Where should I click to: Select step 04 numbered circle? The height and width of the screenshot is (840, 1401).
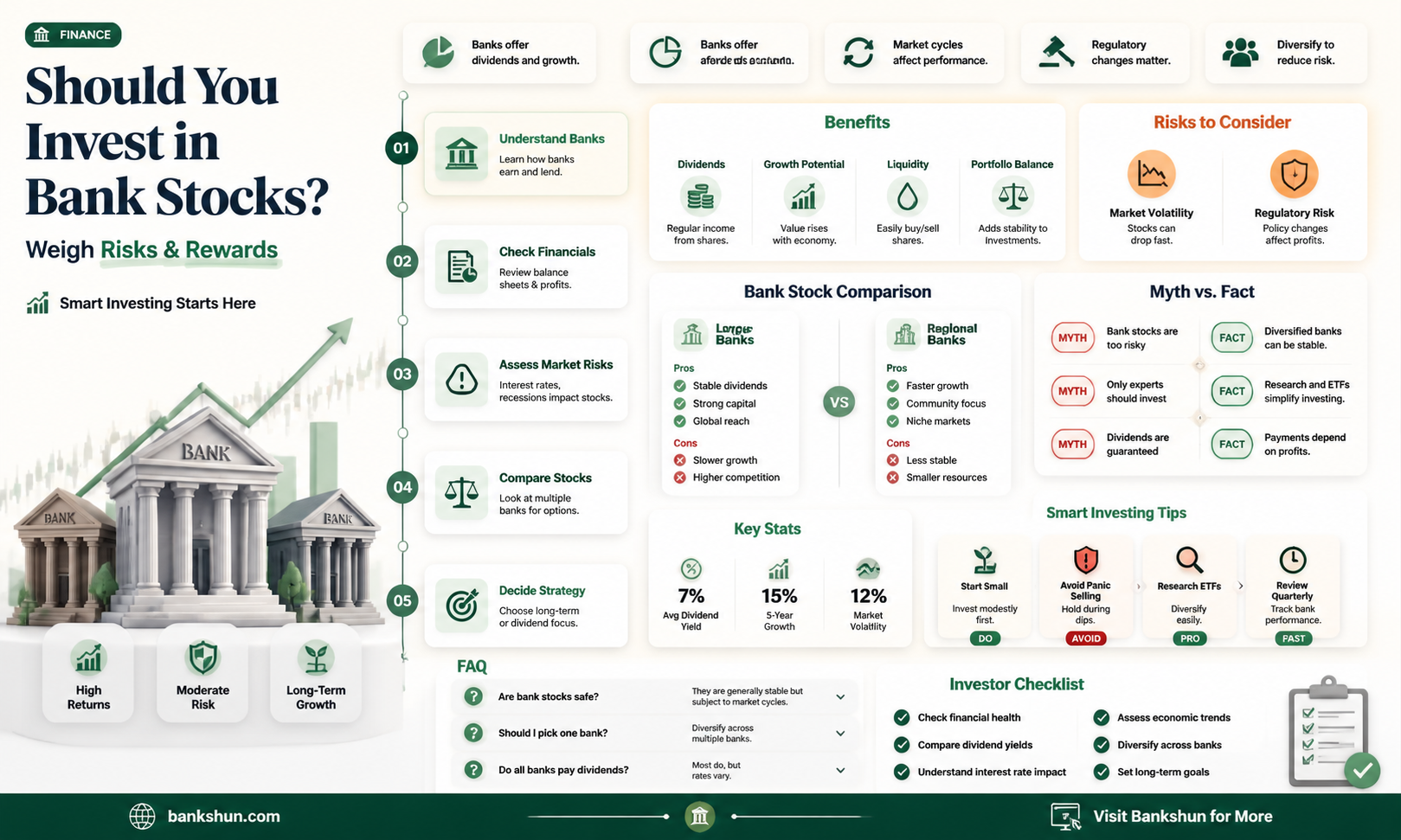[402, 487]
